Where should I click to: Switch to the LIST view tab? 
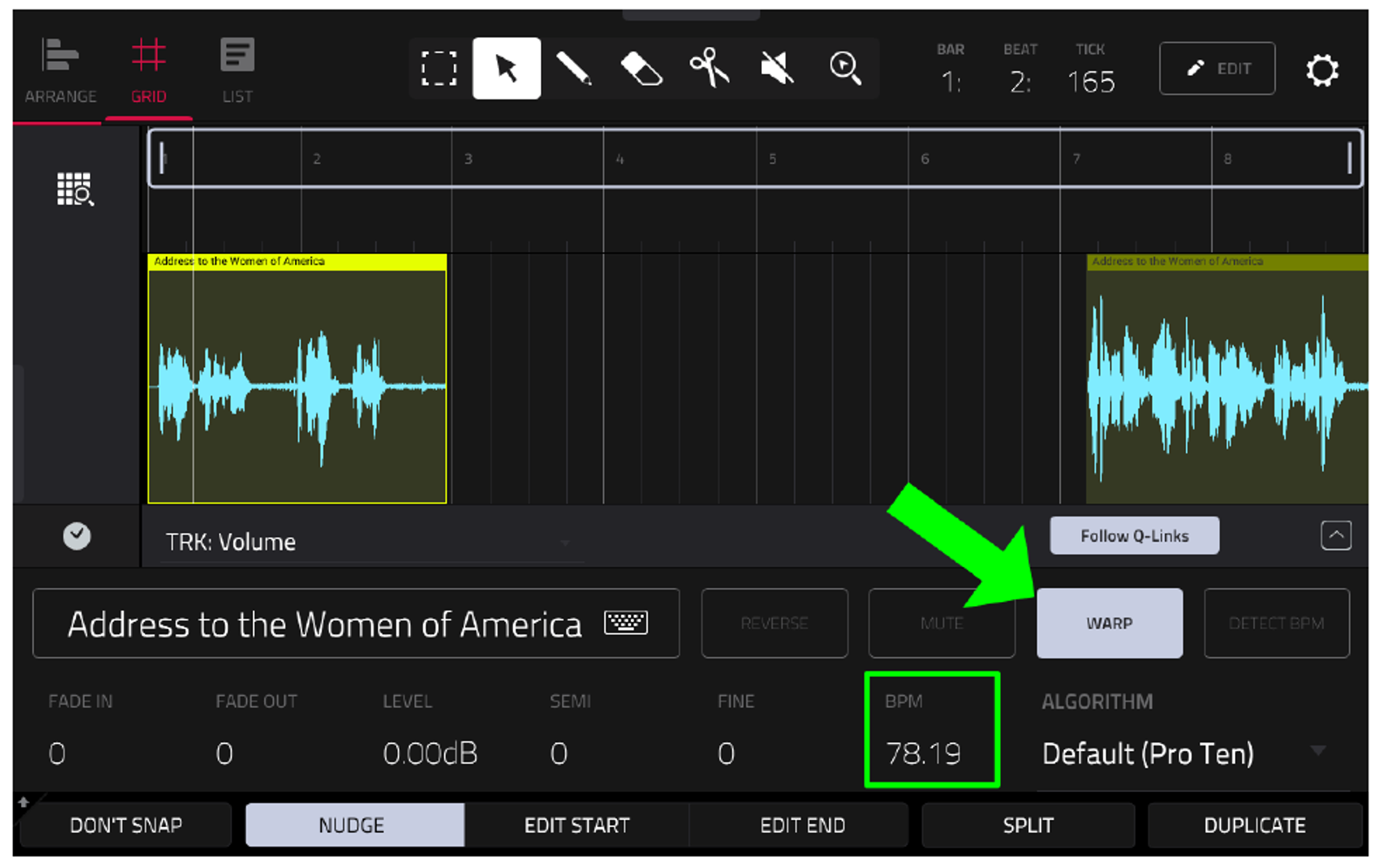pos(237,72)
